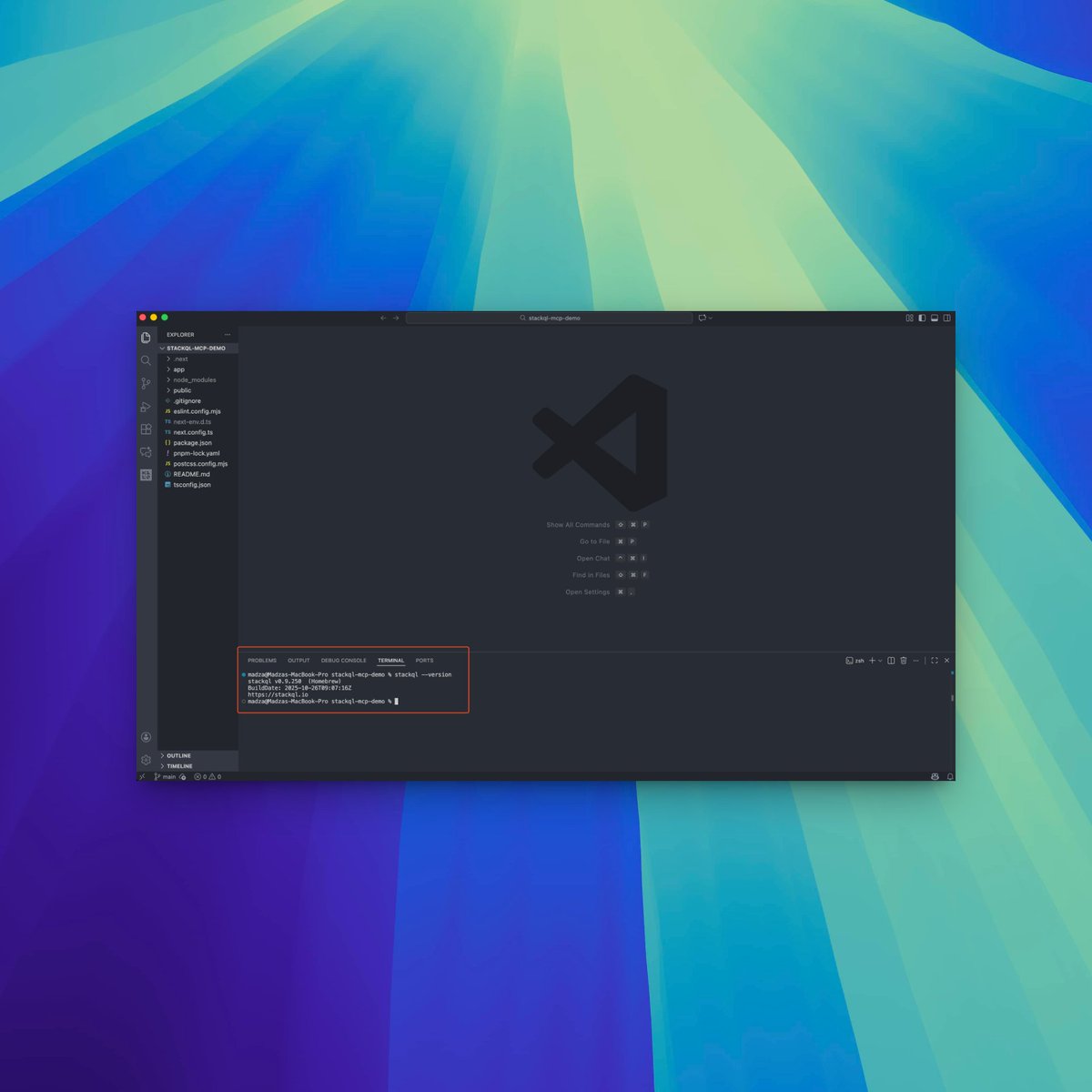Open the Extensions view
The width and height of the screenshot is (1092, 1092).
point(146,430)
